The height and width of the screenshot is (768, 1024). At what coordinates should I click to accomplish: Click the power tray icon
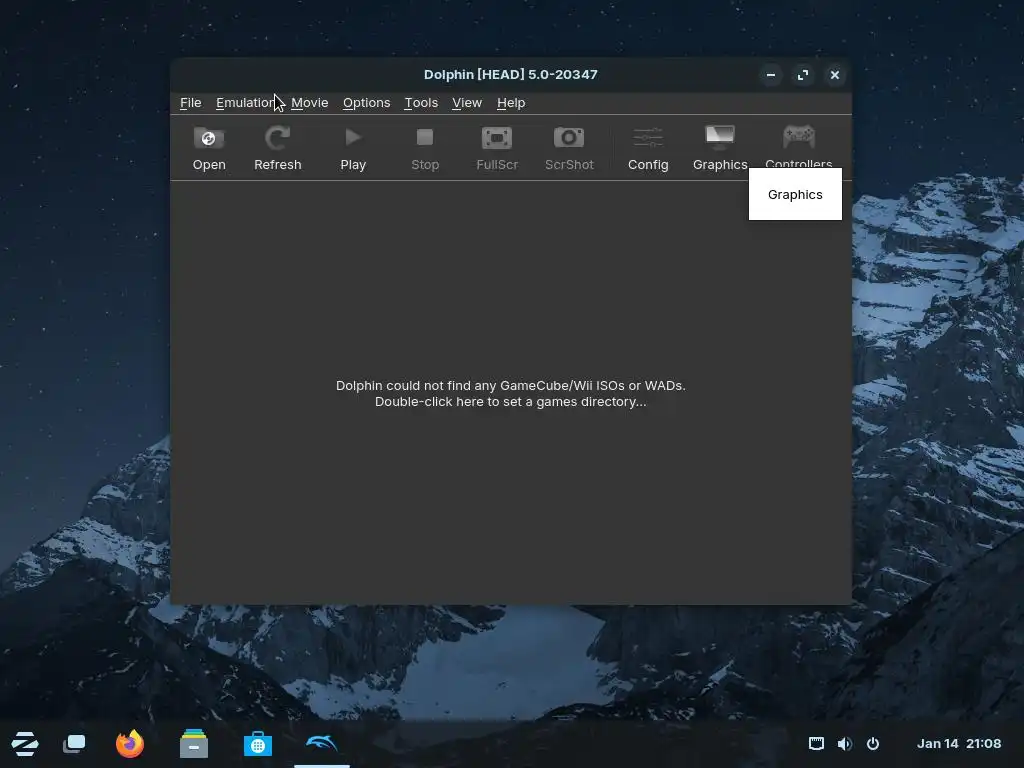(873, 744)
